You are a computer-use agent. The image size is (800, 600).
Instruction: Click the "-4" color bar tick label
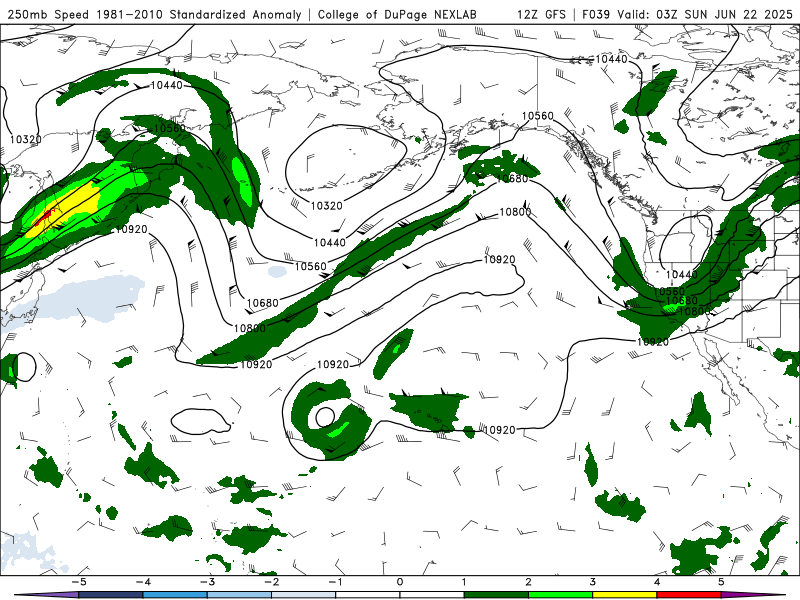tap(143, 582)
